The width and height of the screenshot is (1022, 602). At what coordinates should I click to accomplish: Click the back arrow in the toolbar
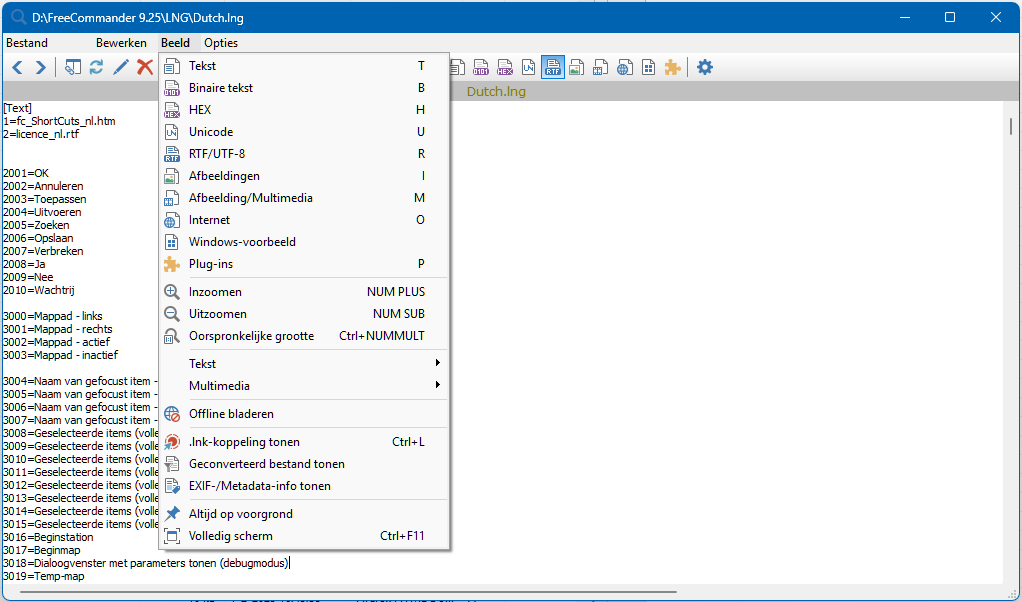coord(17,67)
